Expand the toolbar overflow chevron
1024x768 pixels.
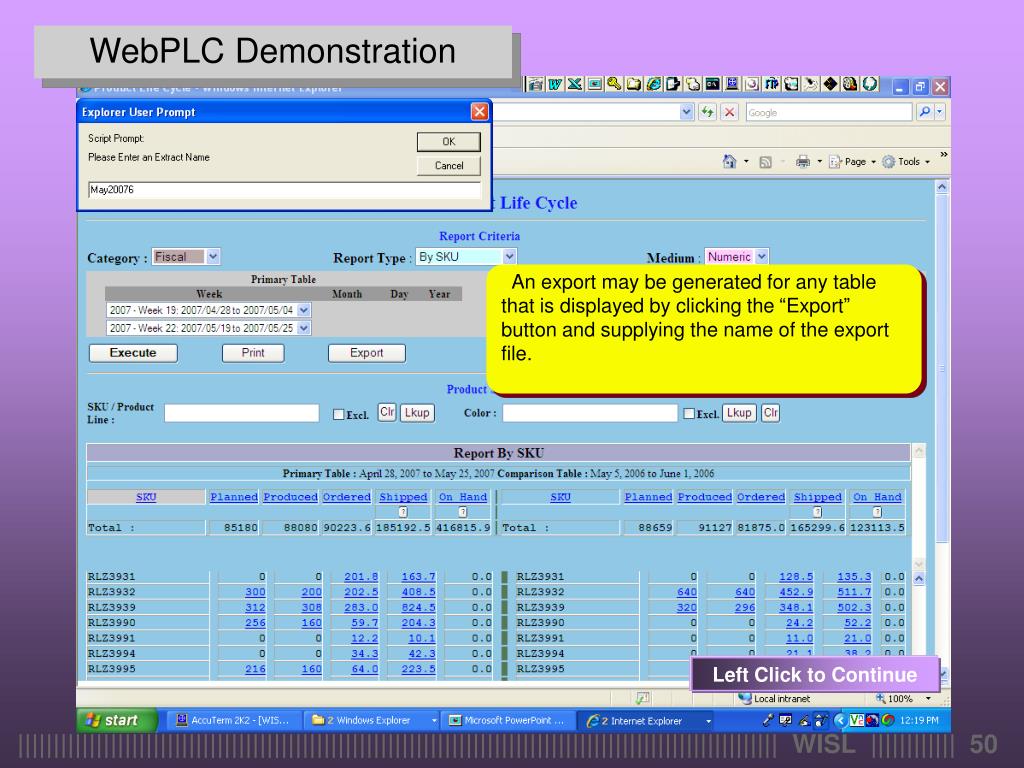pyautogui.click(x=944, y=154)
